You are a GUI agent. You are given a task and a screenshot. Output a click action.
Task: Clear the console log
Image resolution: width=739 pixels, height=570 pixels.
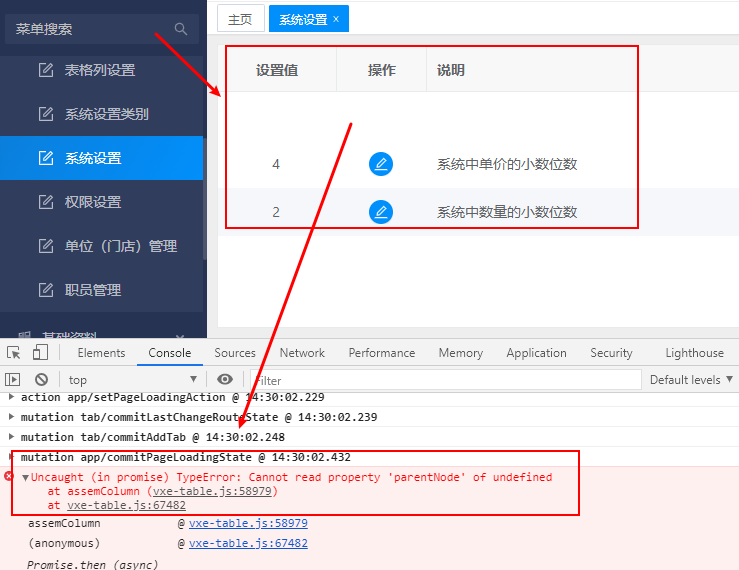(41, 379)
